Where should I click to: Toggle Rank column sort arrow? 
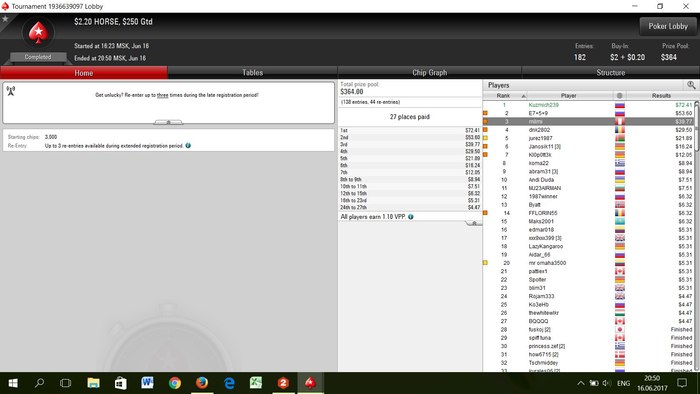524,96
